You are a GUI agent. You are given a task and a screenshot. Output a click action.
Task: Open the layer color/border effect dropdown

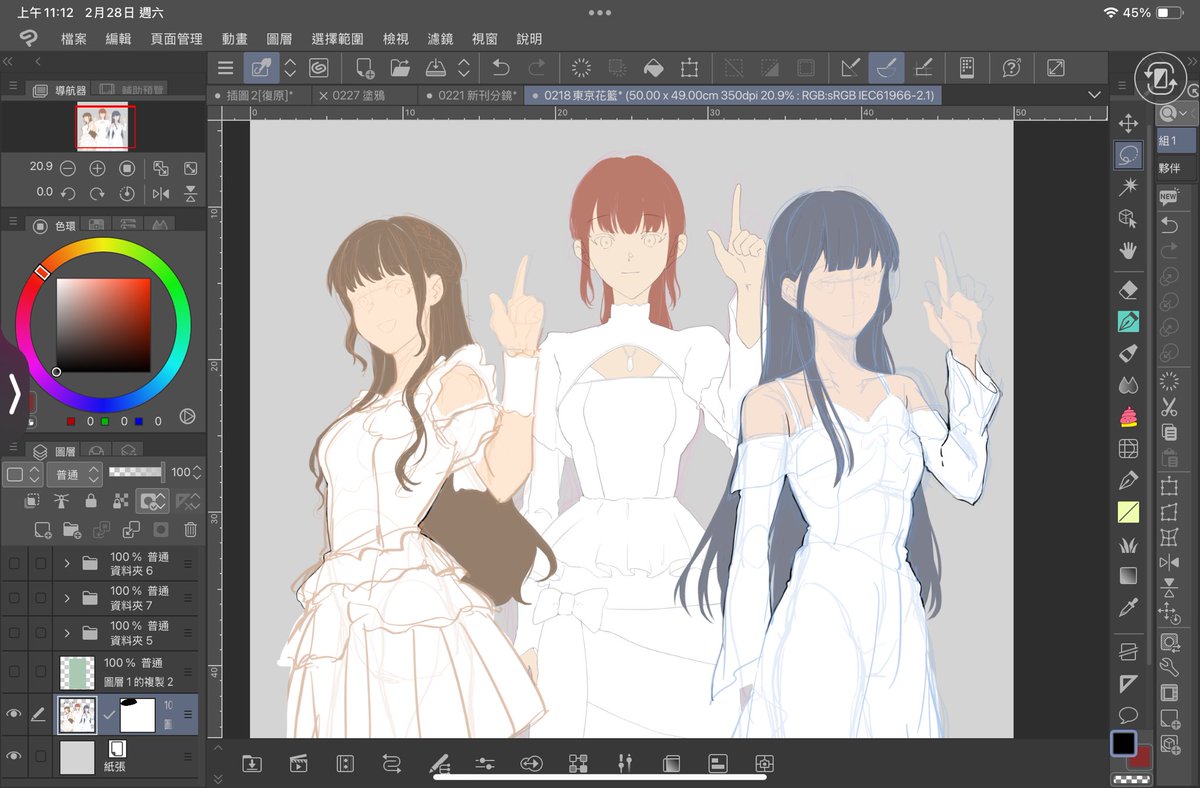23,473
